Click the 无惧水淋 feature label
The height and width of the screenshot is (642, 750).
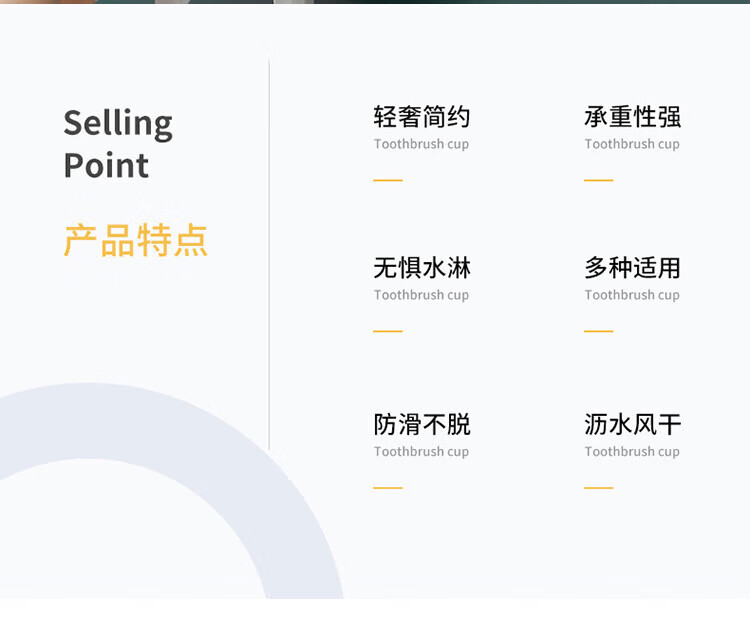click(421, 268)
